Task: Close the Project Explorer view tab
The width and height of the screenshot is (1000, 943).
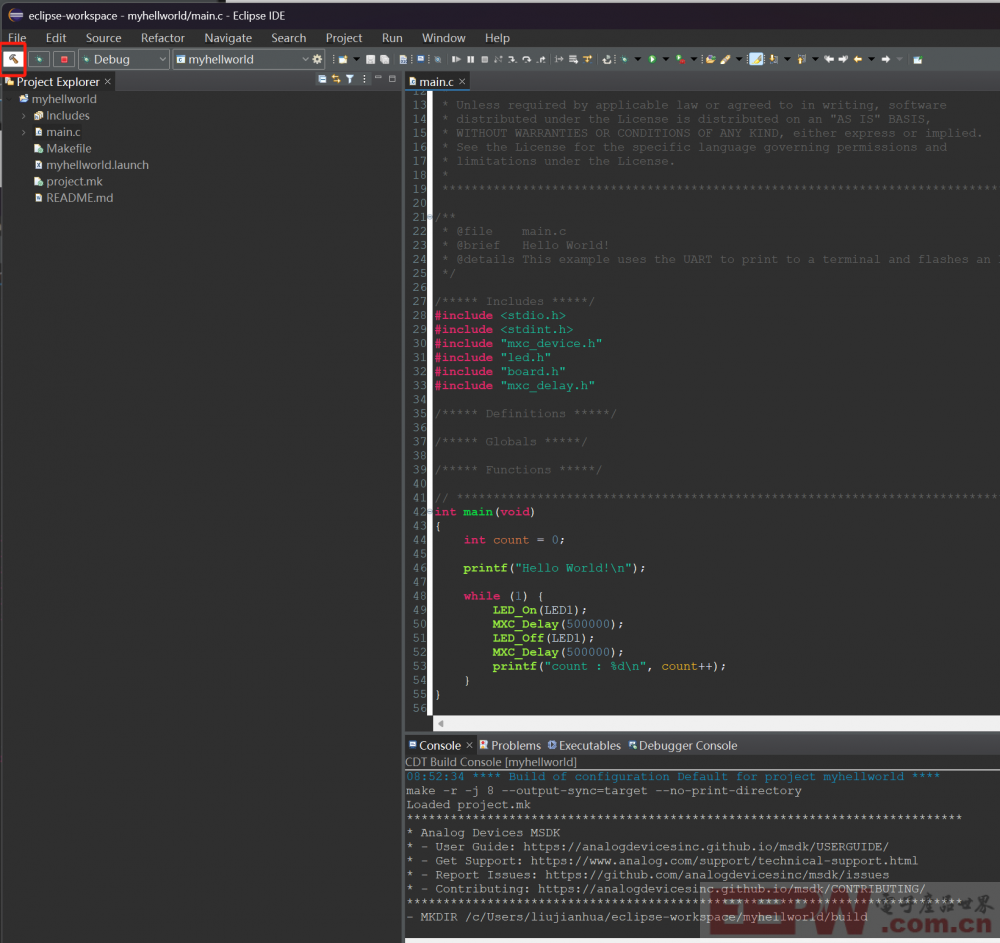Action: (x=108, y=82)
